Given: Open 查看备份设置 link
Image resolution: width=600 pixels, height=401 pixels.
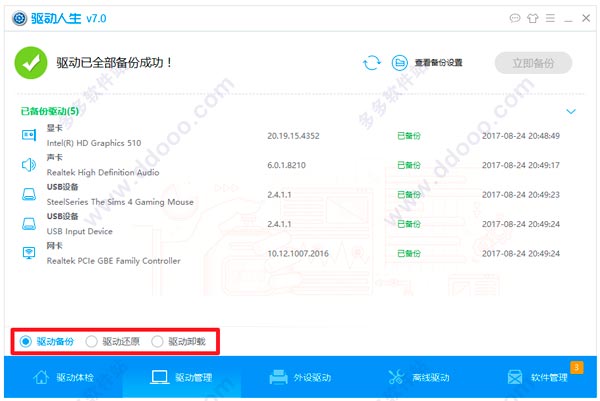Looking at the screenshot, I should pos(439,63).
